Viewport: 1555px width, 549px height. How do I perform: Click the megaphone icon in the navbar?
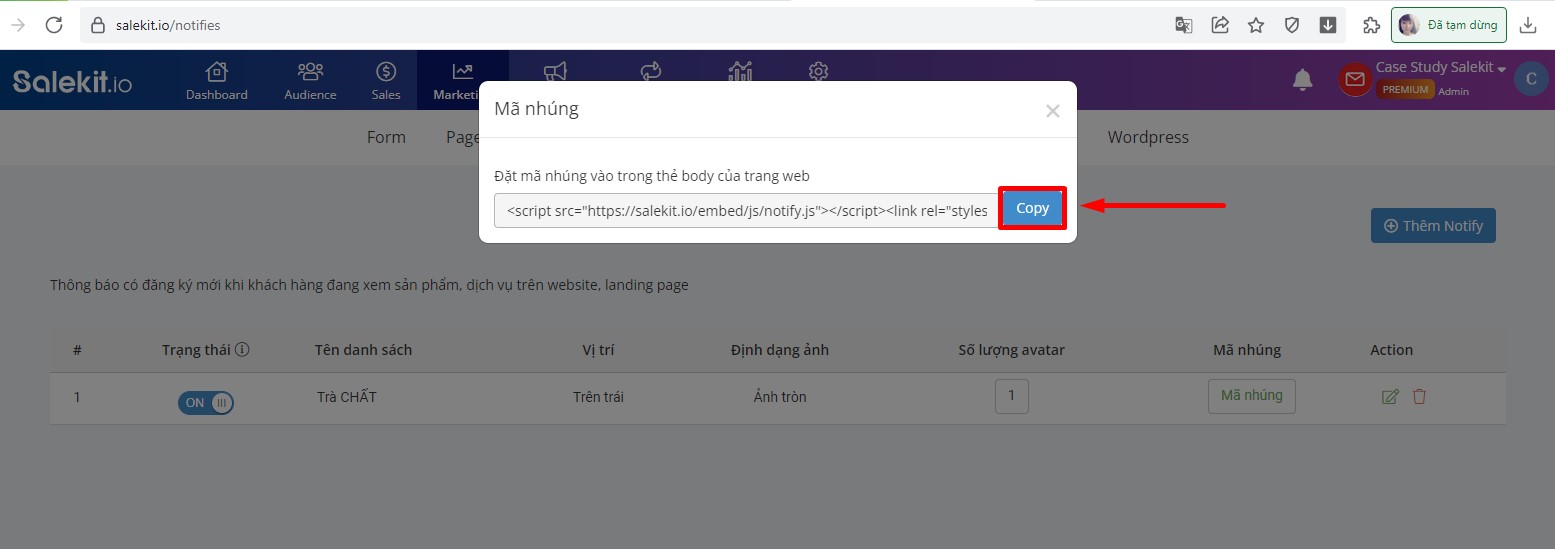555,71
